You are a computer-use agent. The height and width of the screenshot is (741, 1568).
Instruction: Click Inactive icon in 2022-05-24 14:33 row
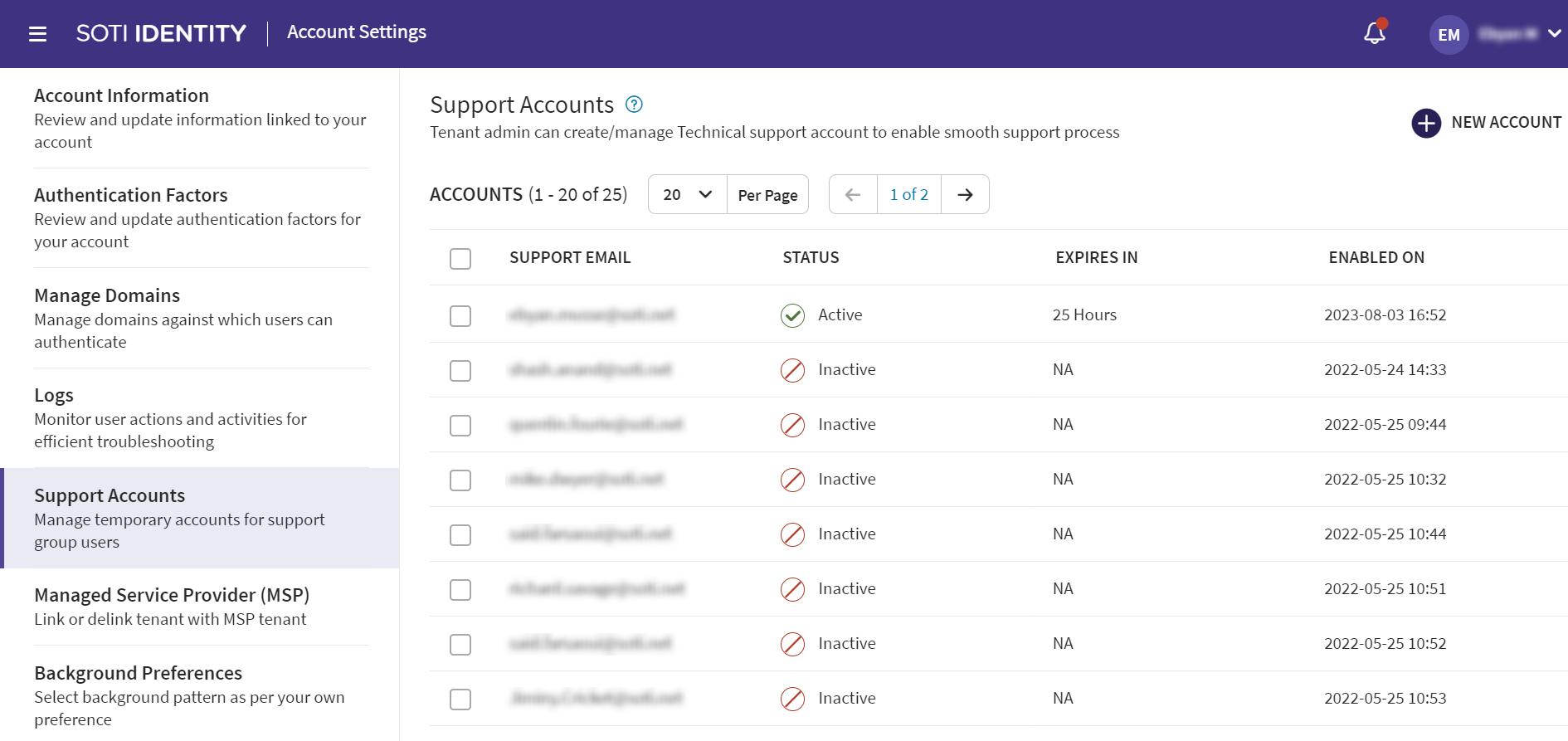coord(792,370)
